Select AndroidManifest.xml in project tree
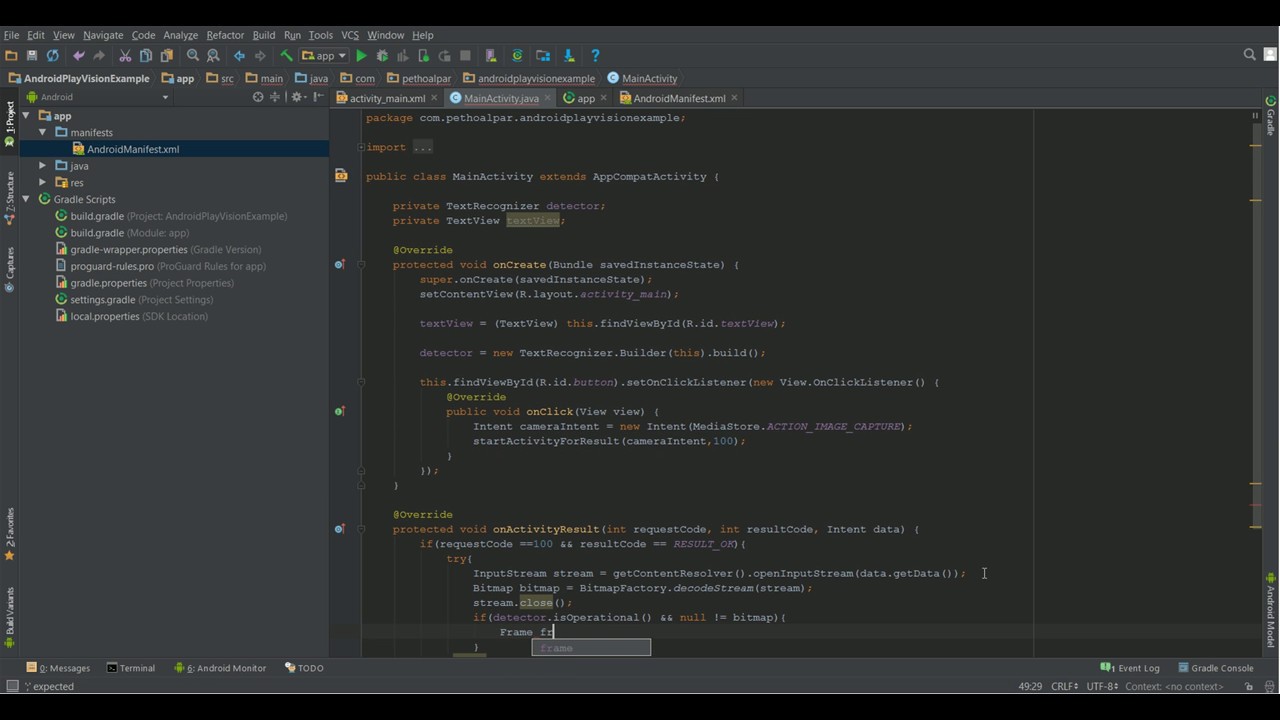 133,149
